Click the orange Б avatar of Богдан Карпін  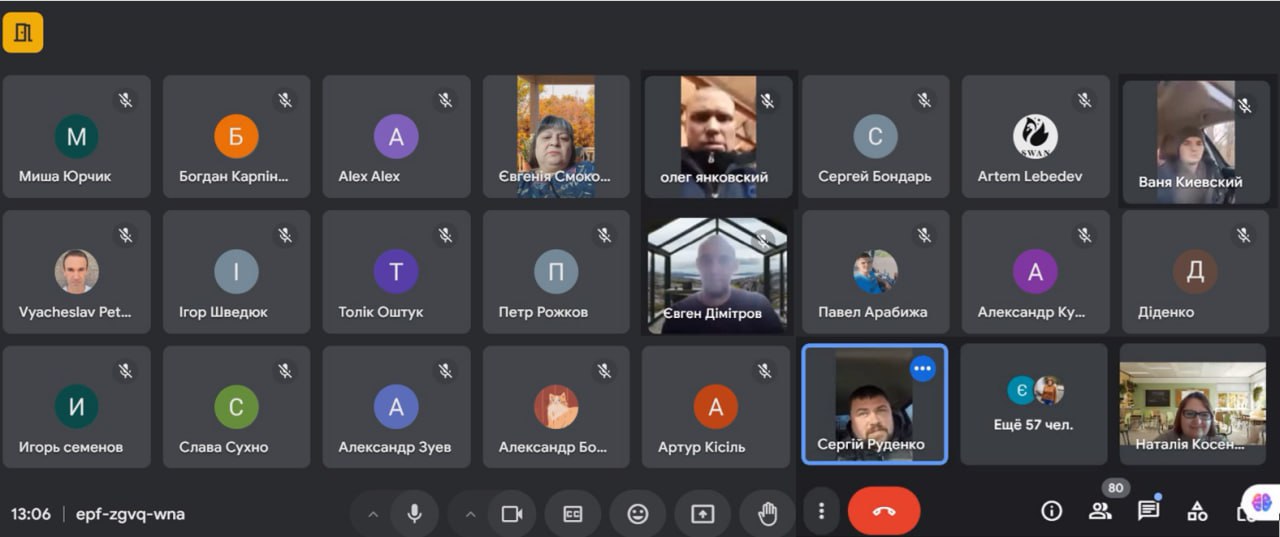pyautogui.click(x=236, y=137)
